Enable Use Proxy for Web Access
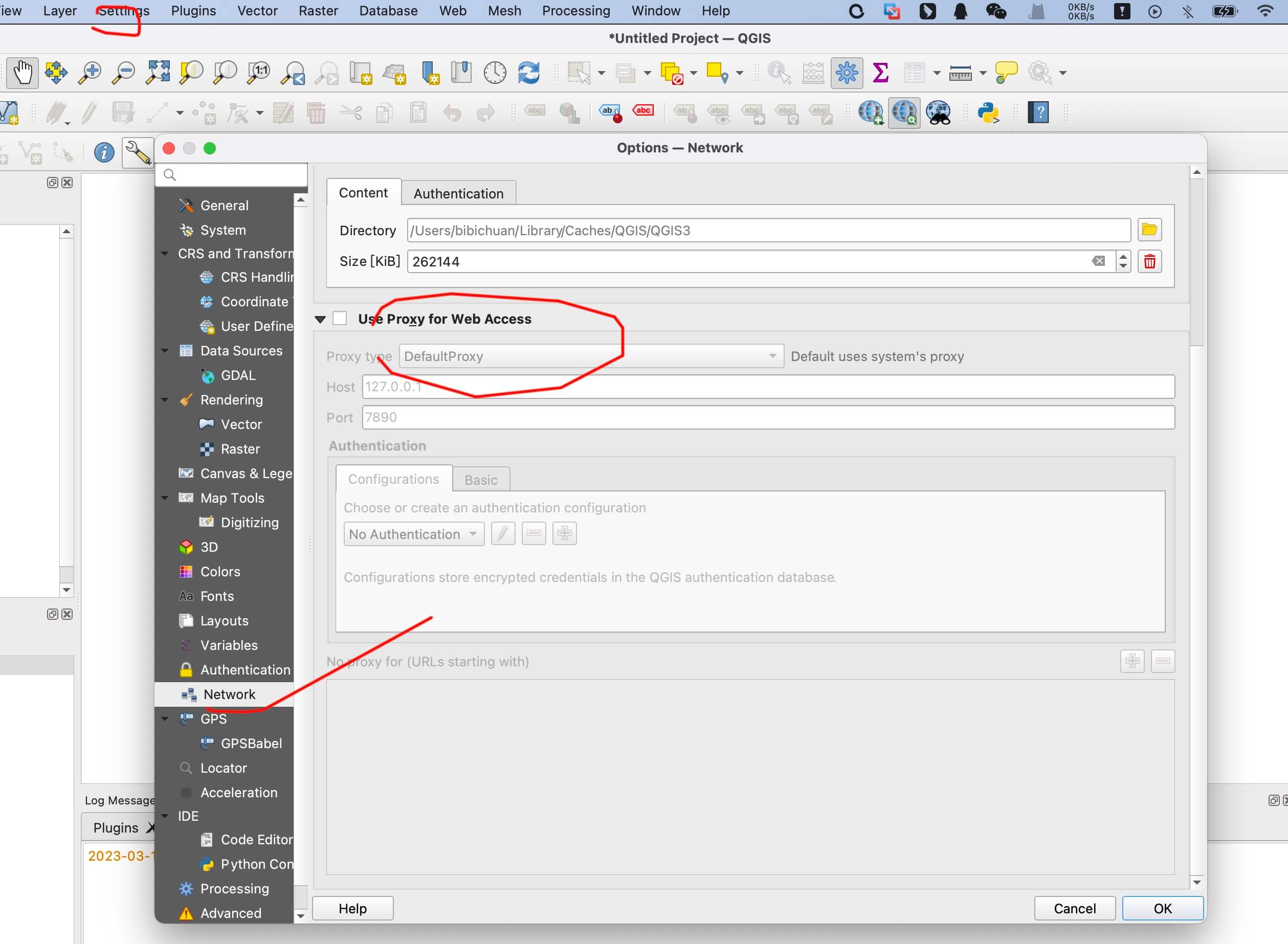1288x944 pixels. (340, 318)
